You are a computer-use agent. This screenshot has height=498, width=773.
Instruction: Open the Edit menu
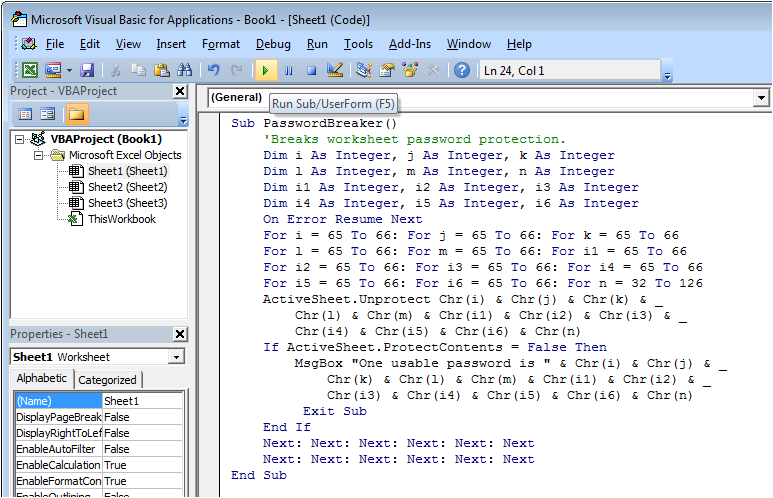pos(90,44)
